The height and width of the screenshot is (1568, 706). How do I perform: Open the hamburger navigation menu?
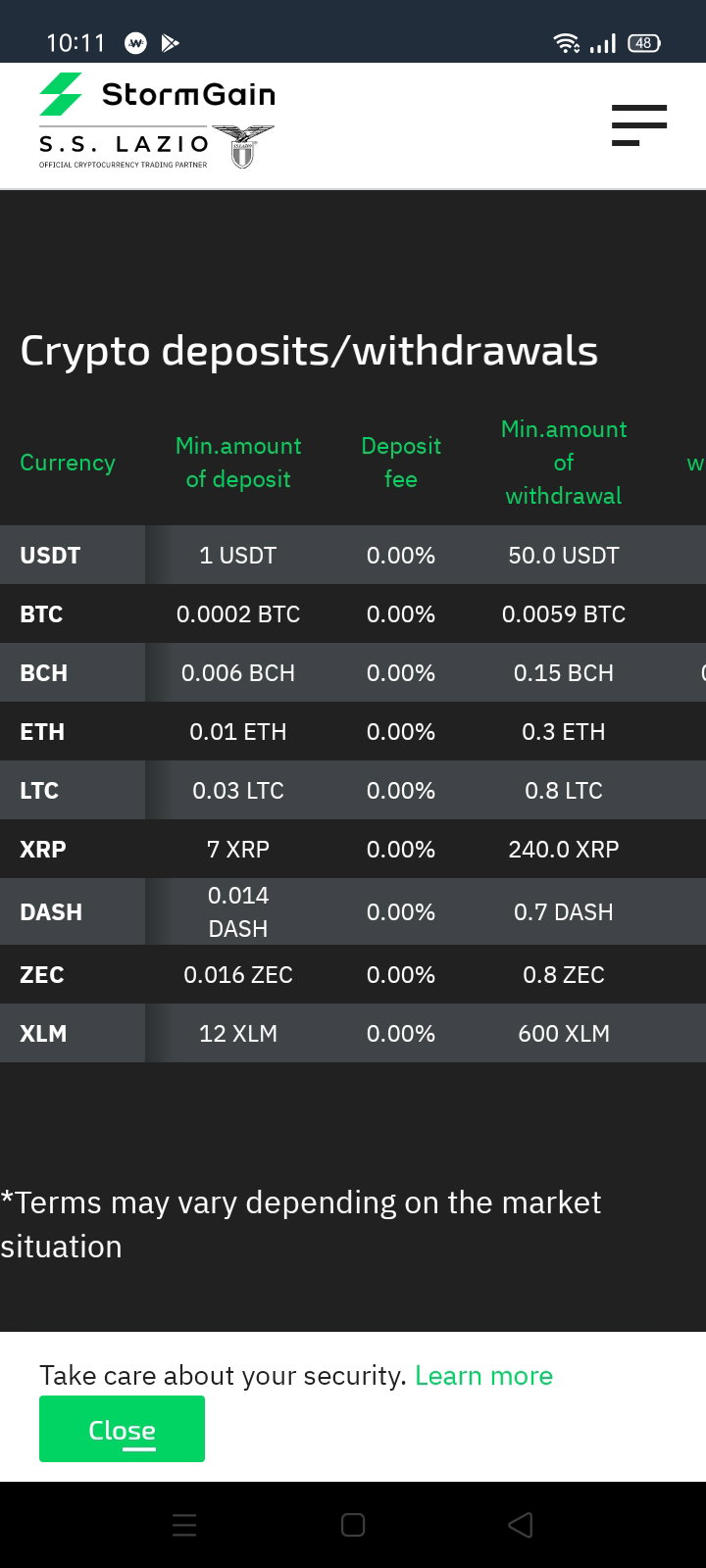click(x=638, y=125)
